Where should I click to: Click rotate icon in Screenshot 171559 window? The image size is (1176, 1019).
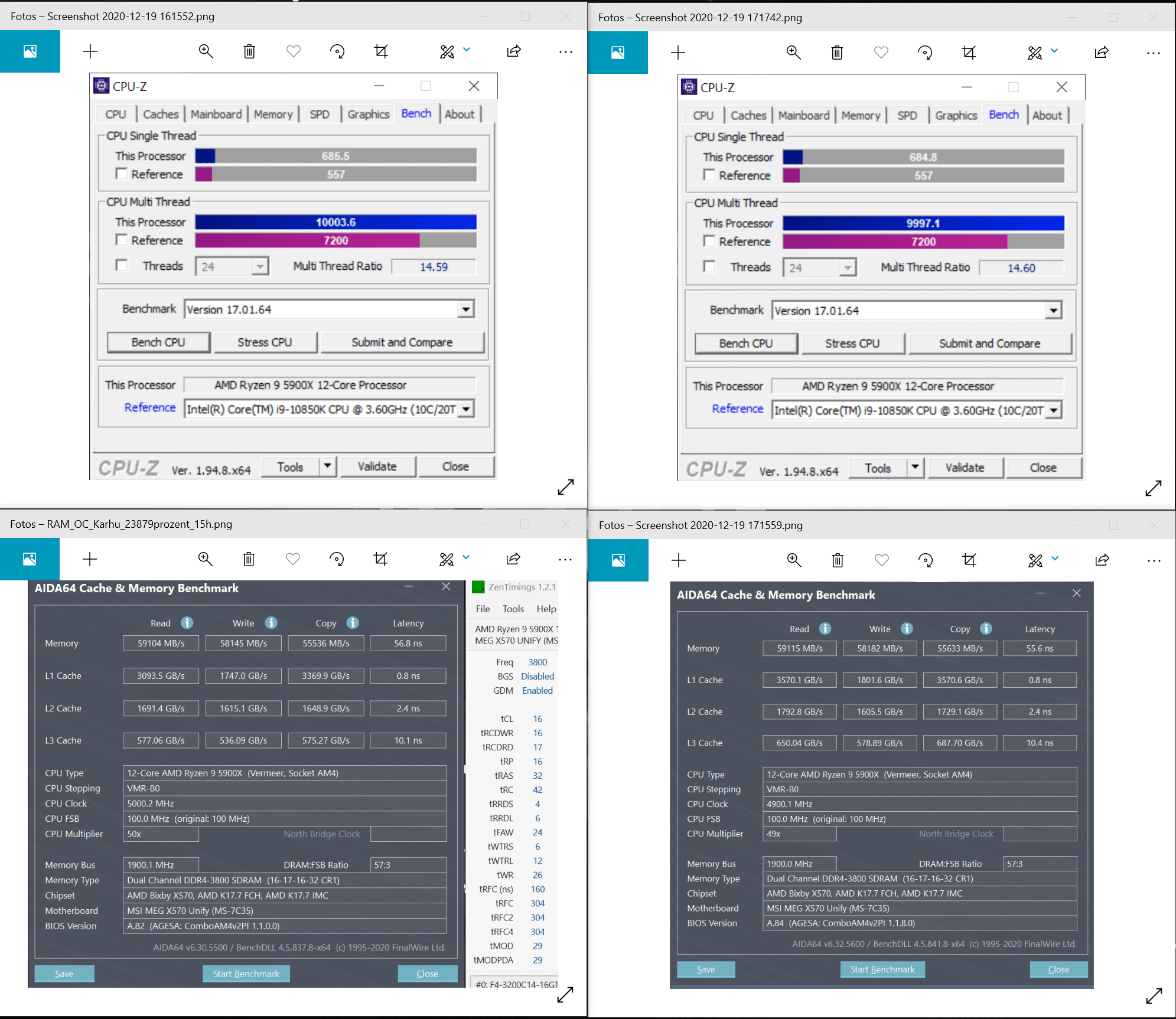point(926,560)
